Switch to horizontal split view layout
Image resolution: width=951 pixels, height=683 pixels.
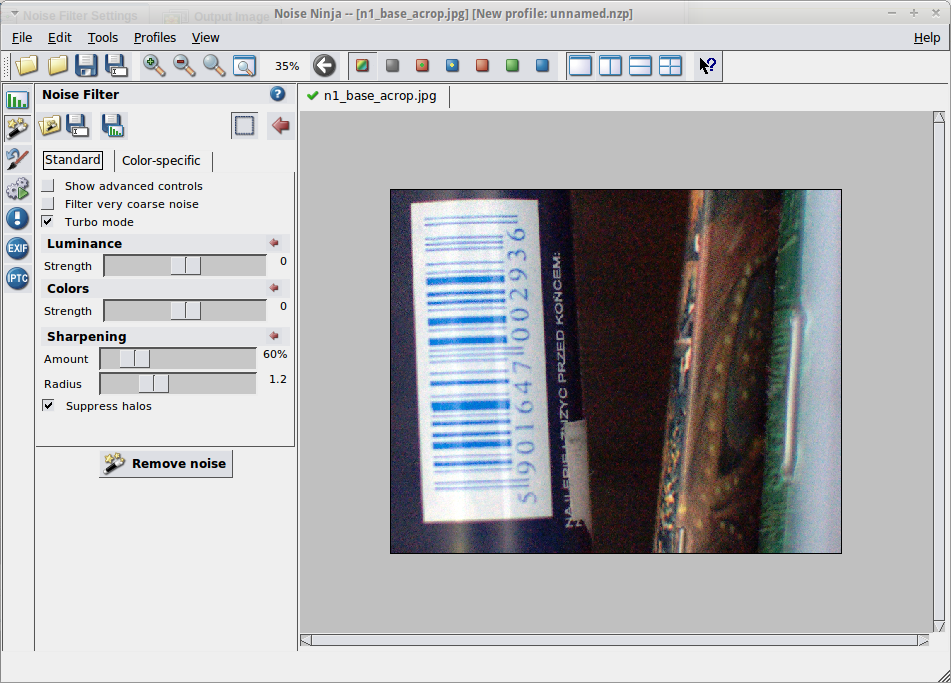pyautogui.click(x=640, y=66)
